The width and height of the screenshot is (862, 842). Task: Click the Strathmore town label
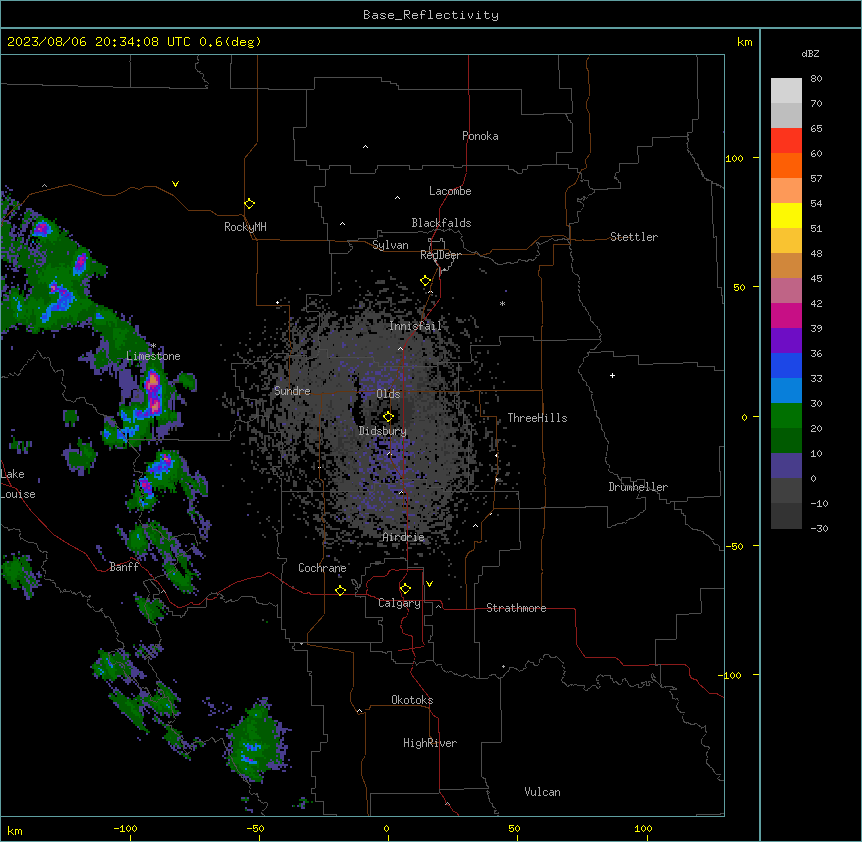tap(516, 608)
